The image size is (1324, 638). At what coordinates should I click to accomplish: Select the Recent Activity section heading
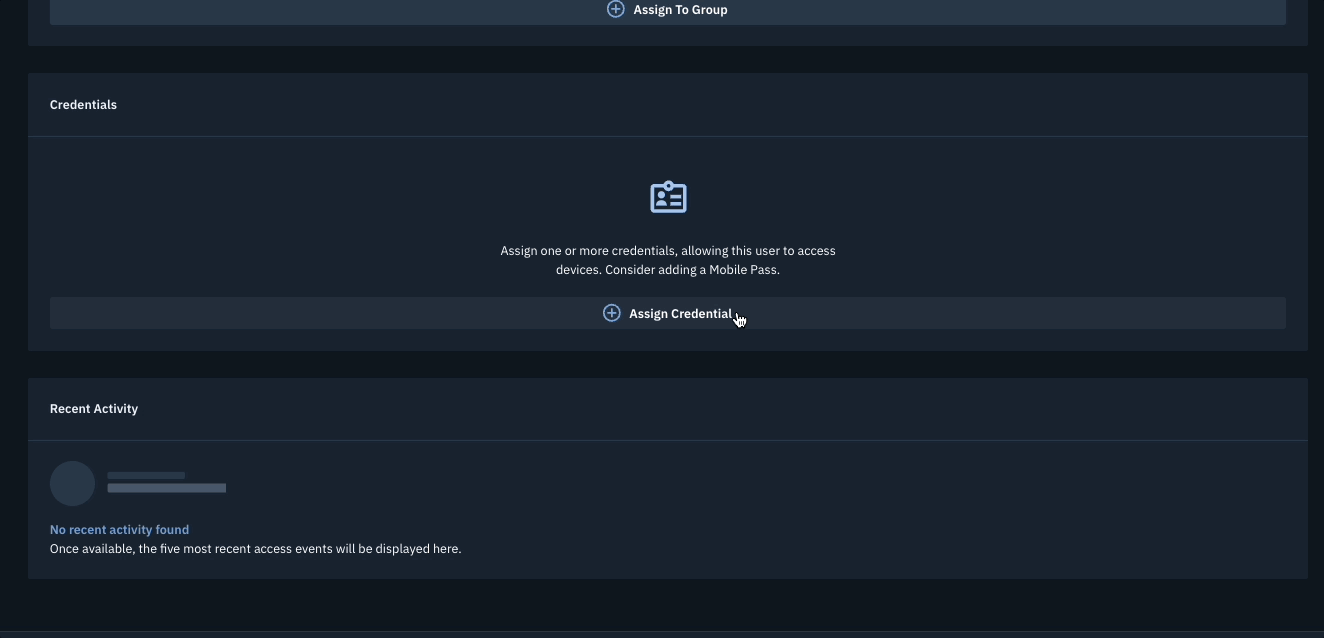(94, 409)
